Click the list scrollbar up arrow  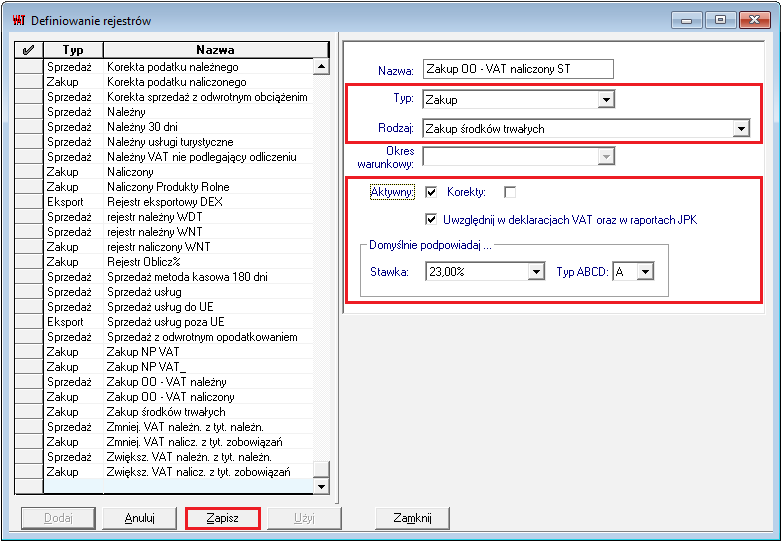[x=321, y=66]
